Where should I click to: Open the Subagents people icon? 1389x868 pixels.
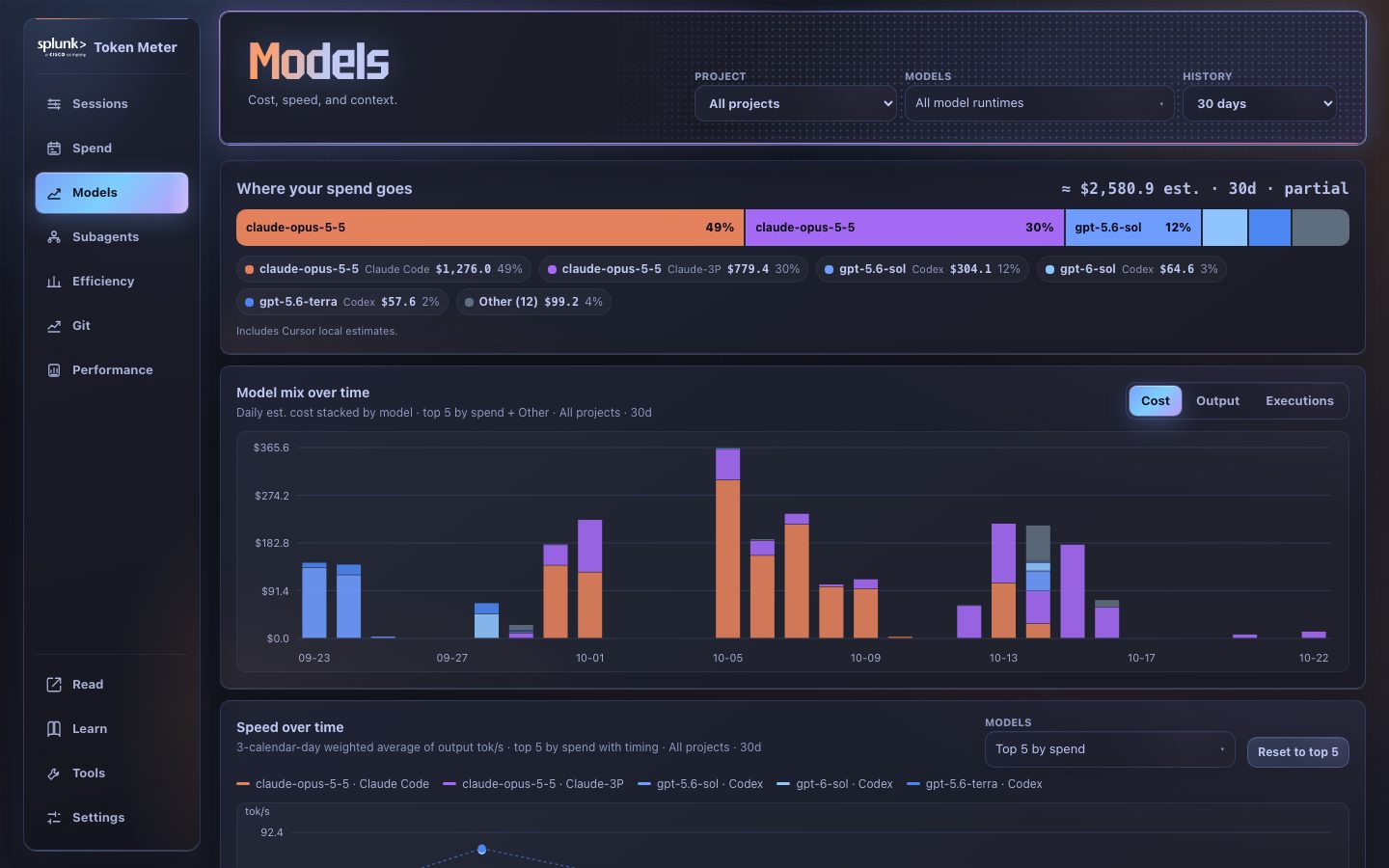(54, 237)
